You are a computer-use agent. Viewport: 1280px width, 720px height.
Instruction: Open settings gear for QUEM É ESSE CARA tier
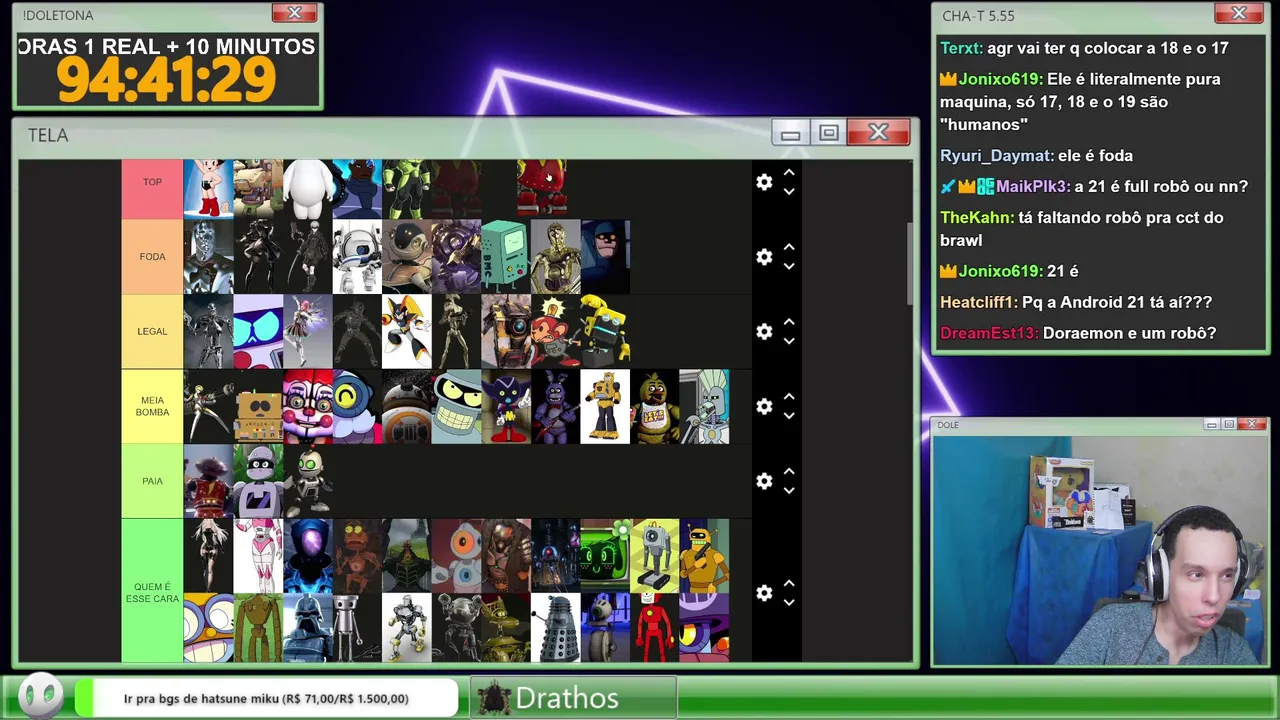tap(764, 593)
